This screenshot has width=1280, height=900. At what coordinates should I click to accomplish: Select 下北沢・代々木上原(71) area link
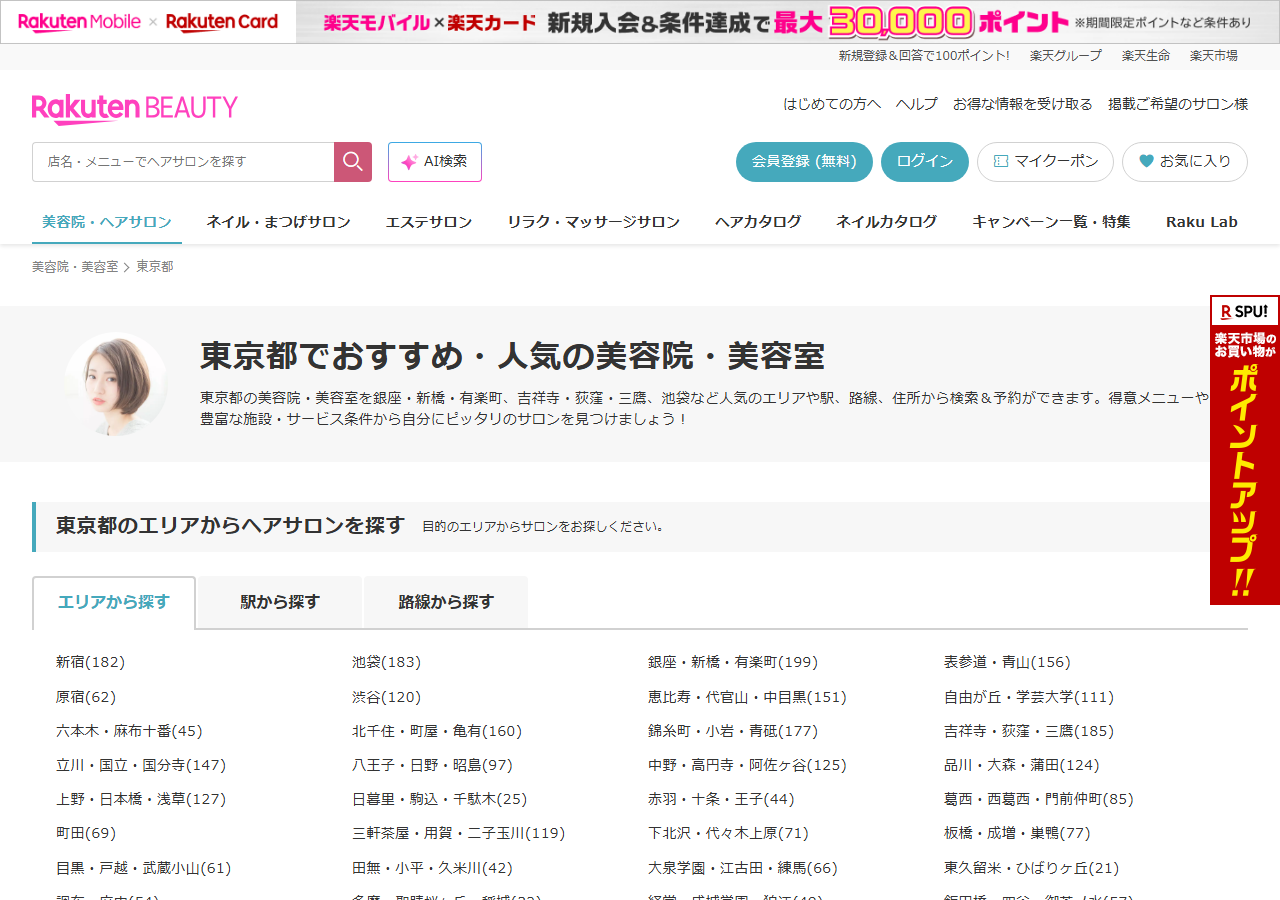point(728,833)
